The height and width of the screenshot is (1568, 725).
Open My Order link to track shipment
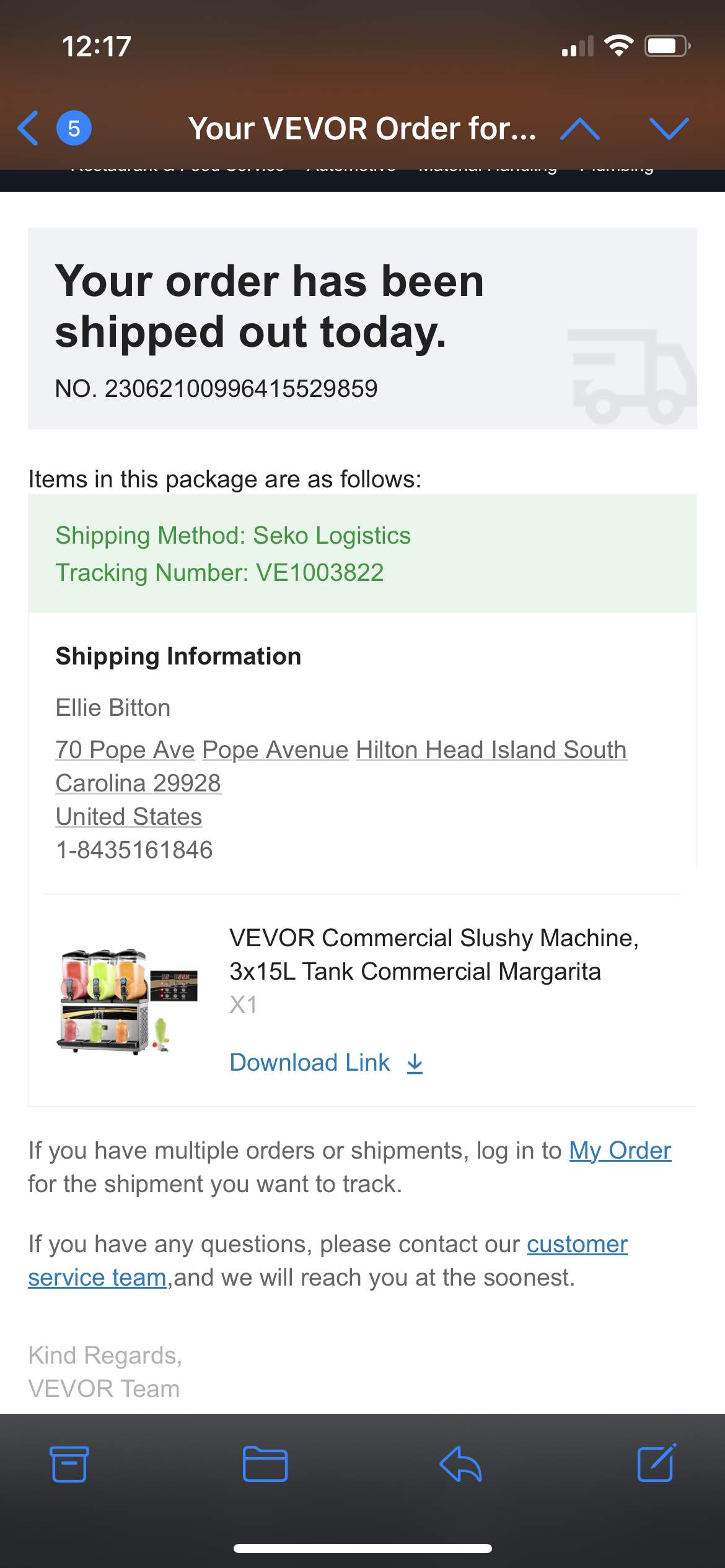620,1150
